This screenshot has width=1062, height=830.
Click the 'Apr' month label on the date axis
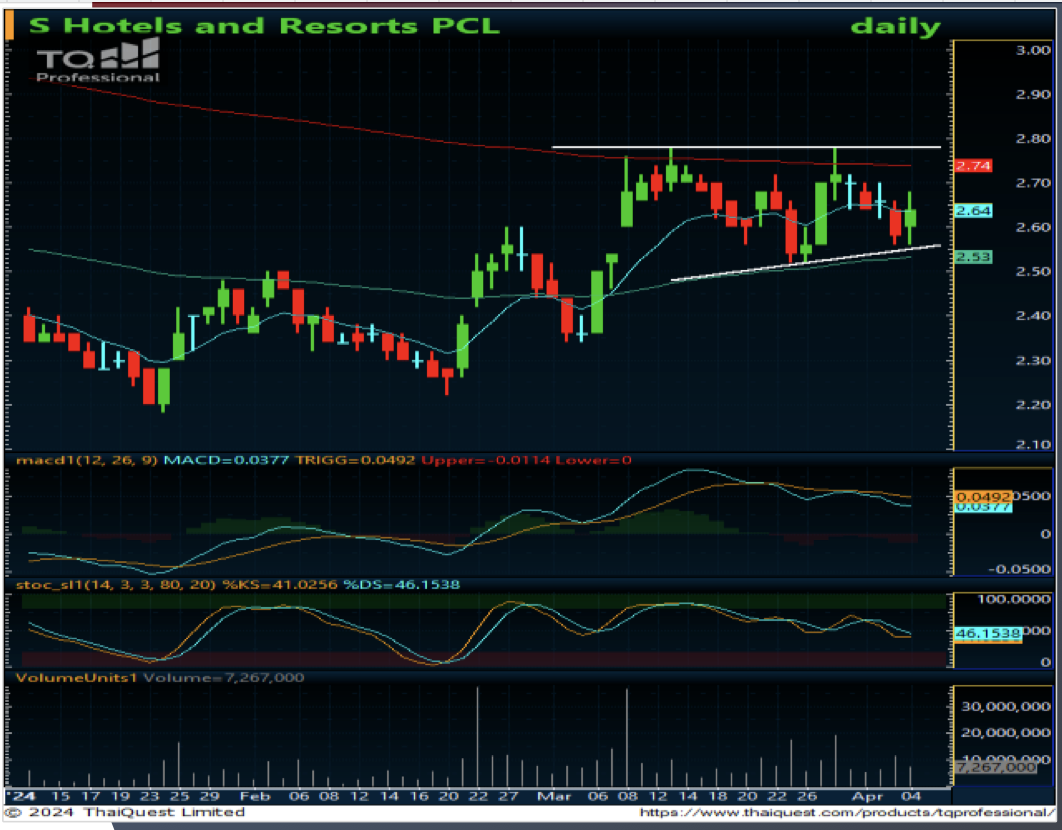(867, 795)
